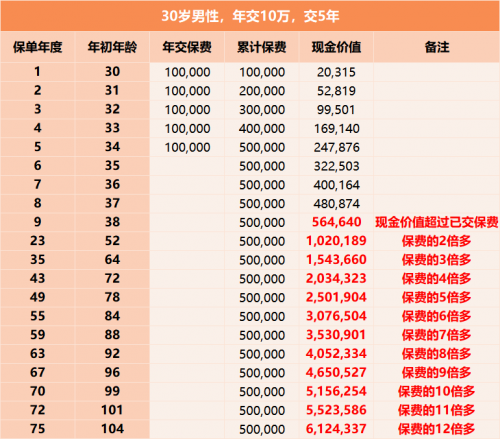Select the cash value 1,020,189
This screenshot has height=439, width=500.
[x=336, y=241]
